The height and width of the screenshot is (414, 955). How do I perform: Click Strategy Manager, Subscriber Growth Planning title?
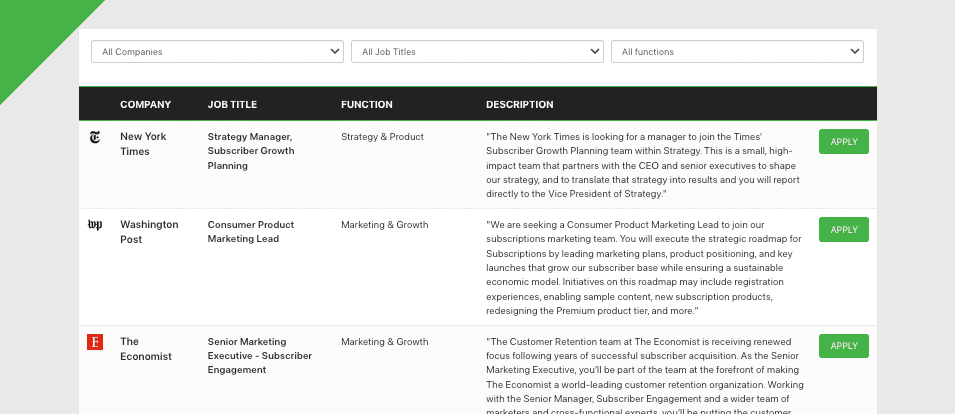251,151
